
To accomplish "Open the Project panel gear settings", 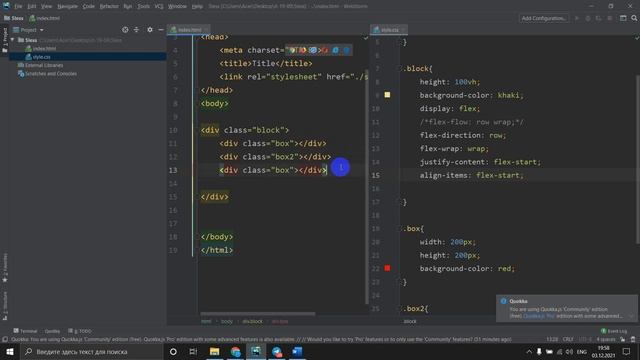I will [150, 30].
